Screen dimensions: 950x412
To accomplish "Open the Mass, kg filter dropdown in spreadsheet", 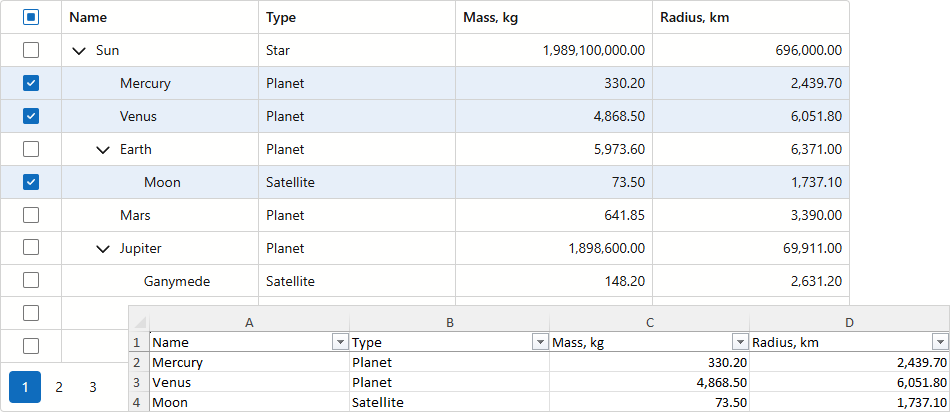I will (x=740, y=342).
